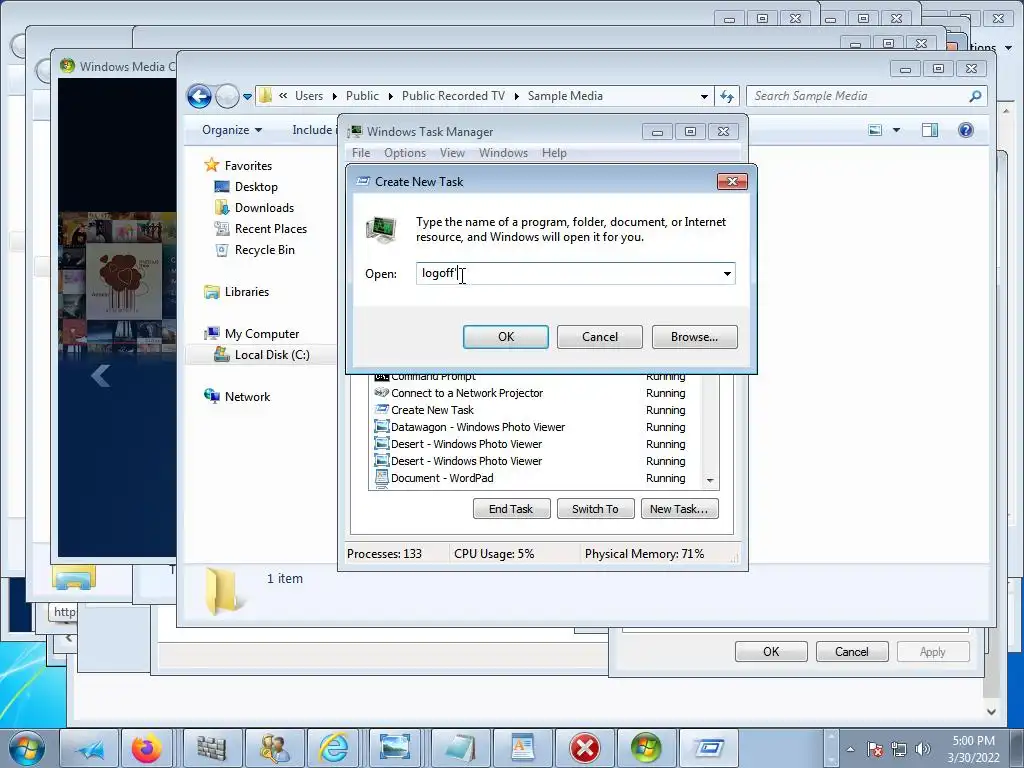The width and height of the screenshot is (1024, 768).
Task: Open Recycle Bin in navigation pane
Action: click(x=264, y=249)
